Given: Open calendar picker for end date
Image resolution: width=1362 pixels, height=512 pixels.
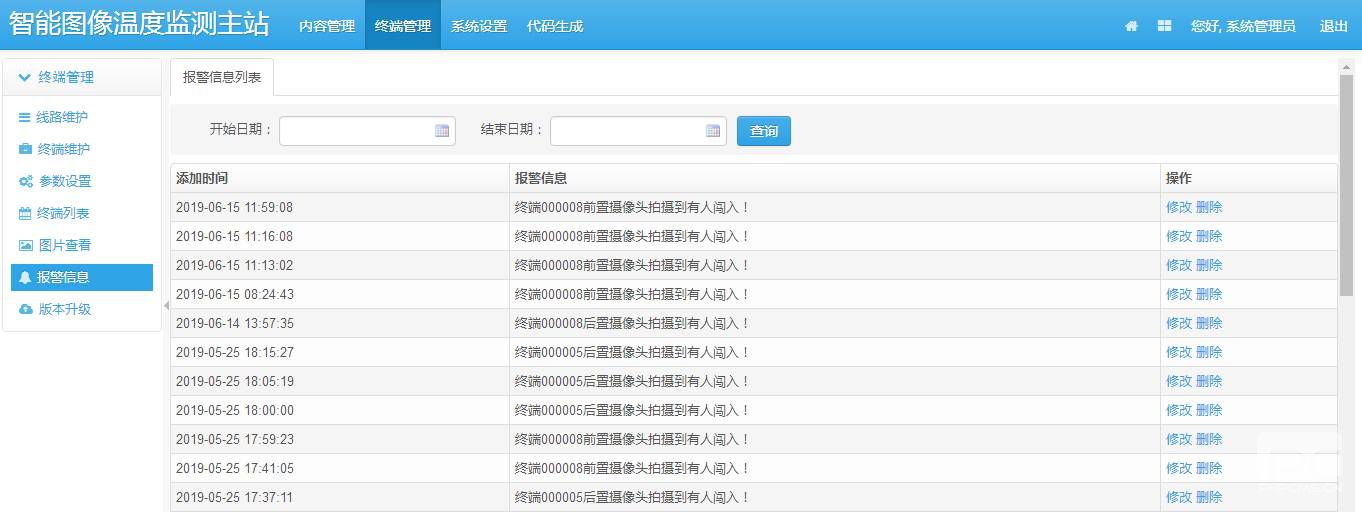Looking at the screenshot, I should 713,131.
